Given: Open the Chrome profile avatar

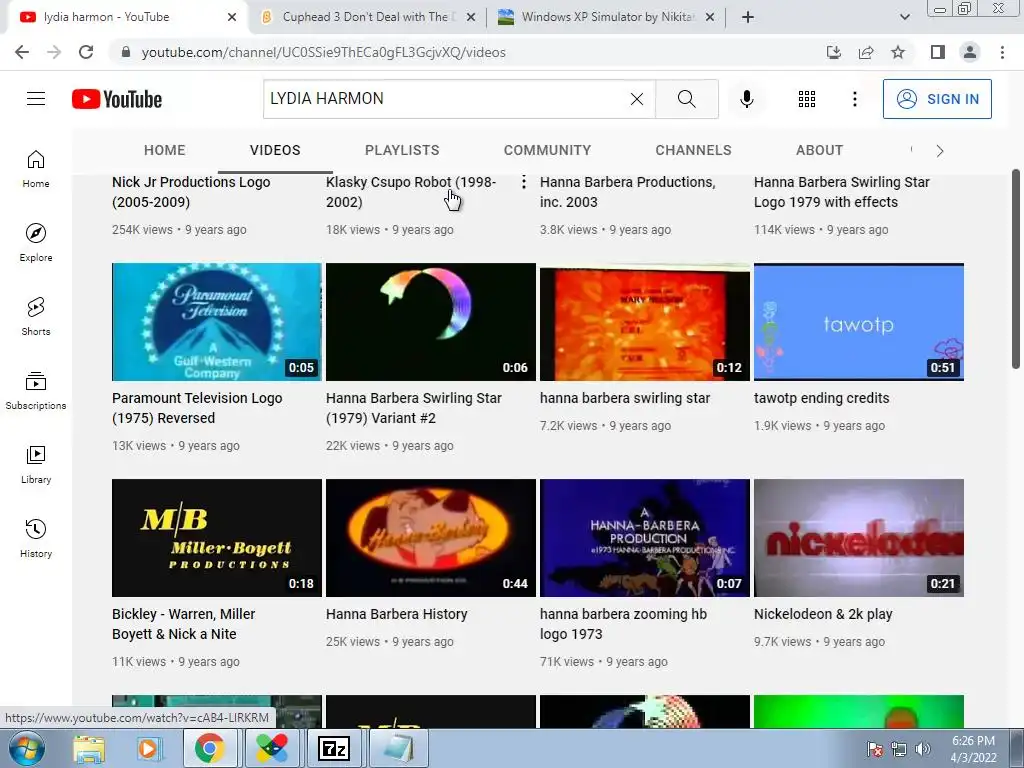Looking at the screenshot, I should point(970,52).
